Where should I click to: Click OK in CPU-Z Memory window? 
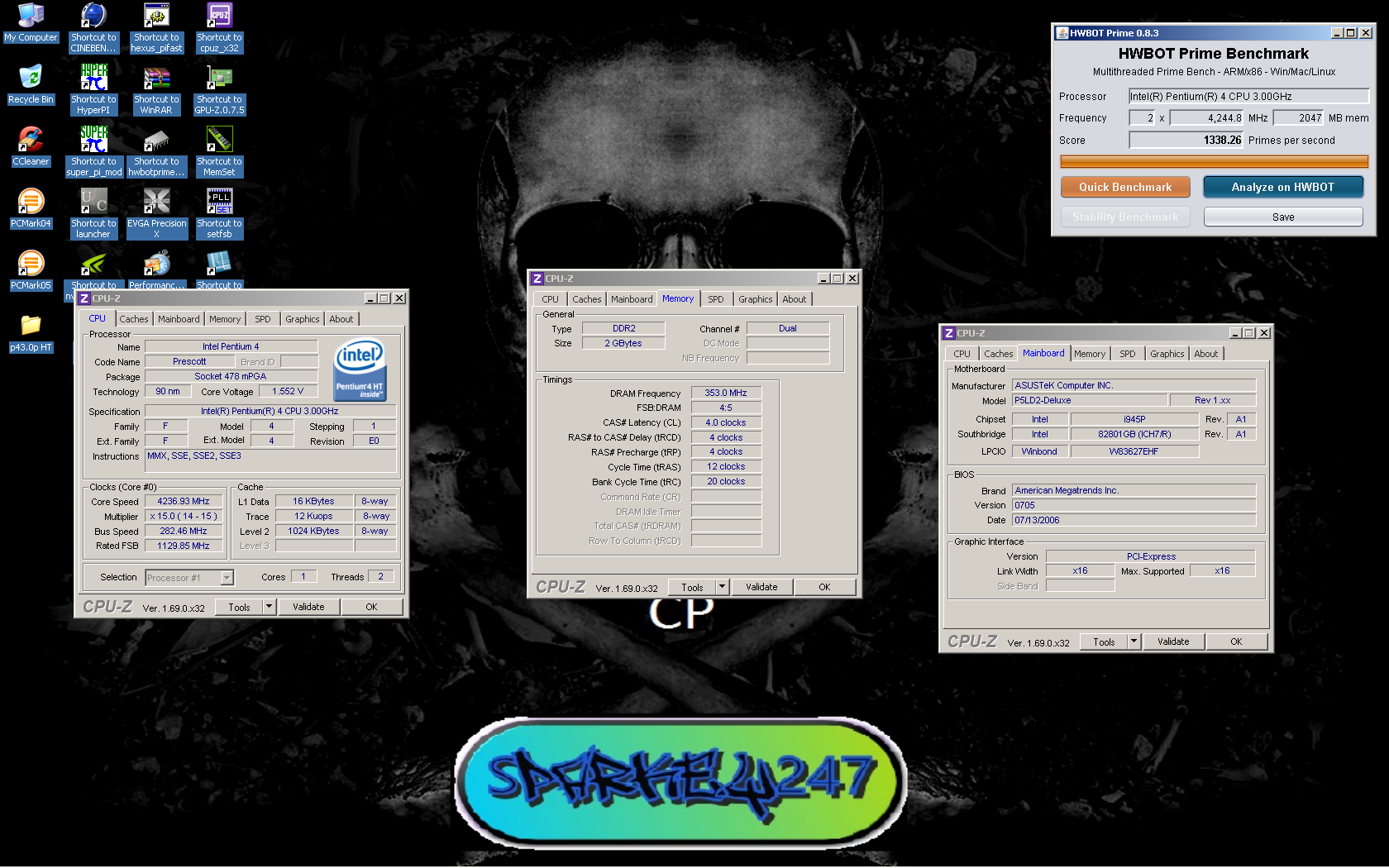coord(824,587)
